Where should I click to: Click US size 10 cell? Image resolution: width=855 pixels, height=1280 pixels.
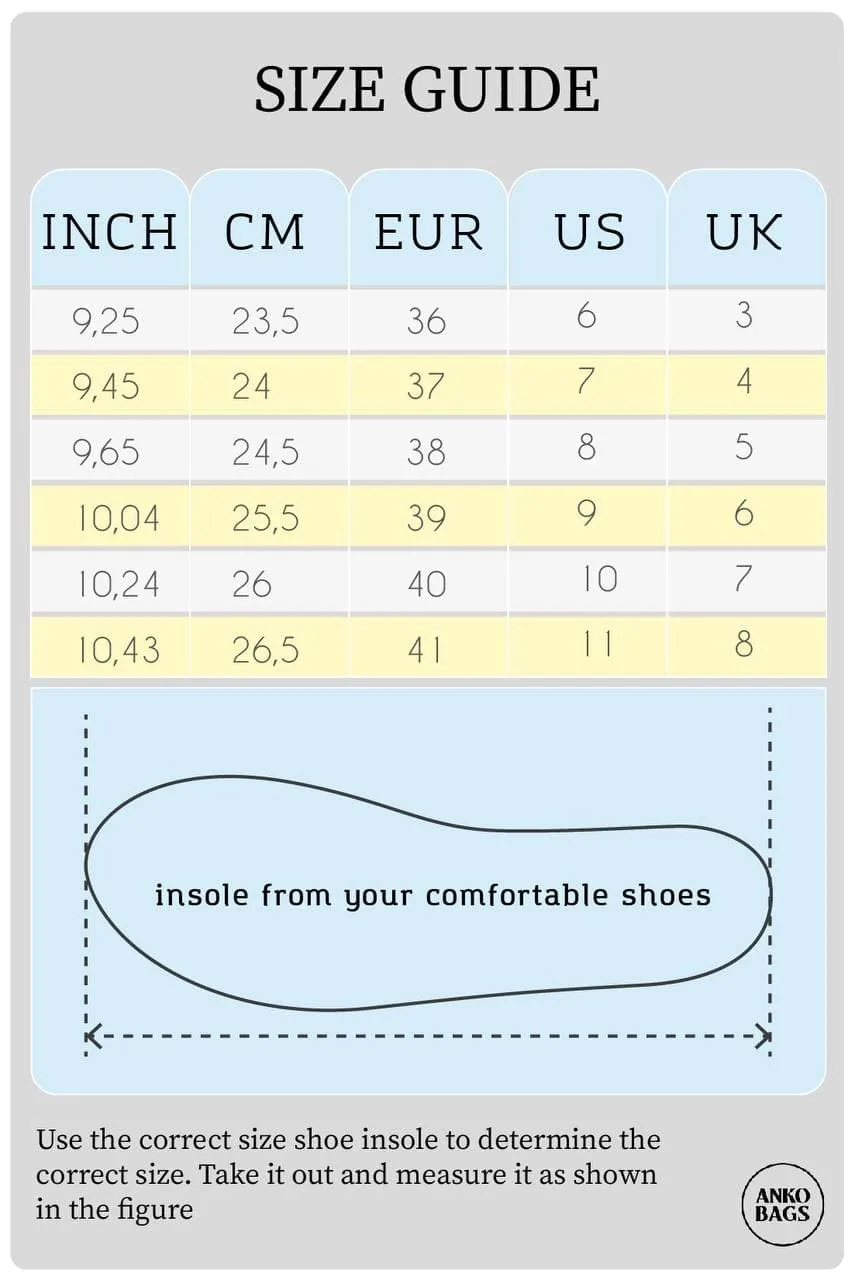[600, 579]
